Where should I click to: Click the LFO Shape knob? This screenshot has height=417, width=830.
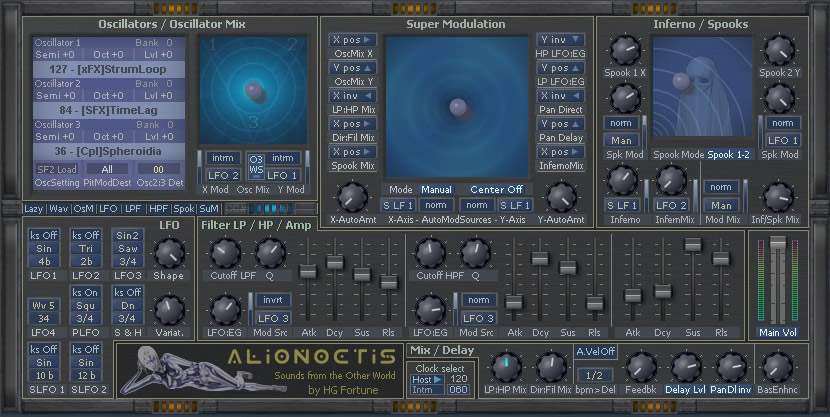pyautogui.click(x=169, y=253)
